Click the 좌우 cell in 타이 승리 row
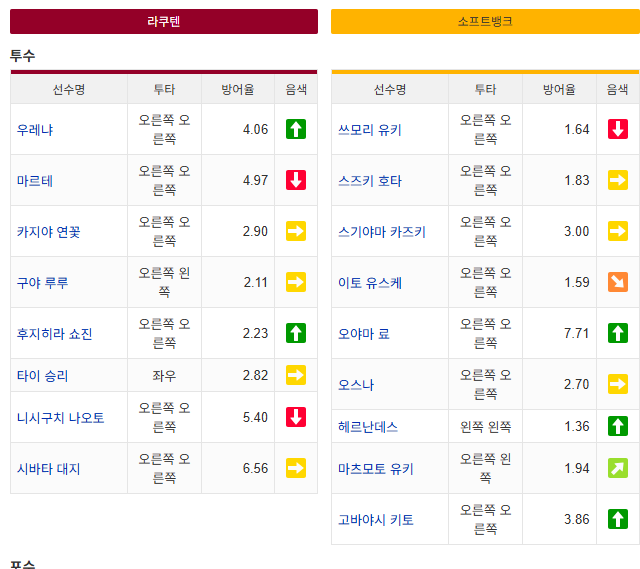640x569 pixels. pyautogui.click(x=164, y=376)
